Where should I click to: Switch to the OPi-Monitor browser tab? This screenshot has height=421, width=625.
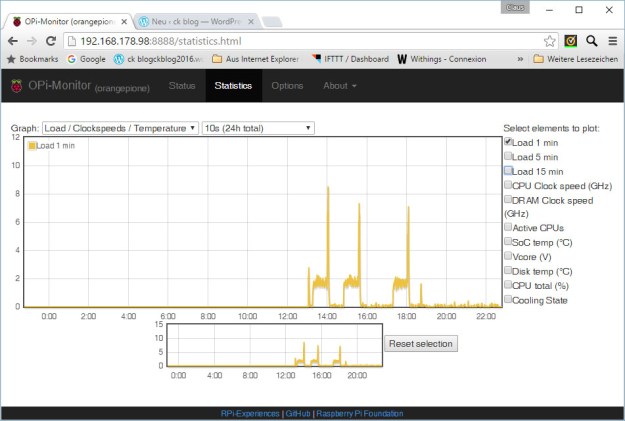click(x=70, y=22)
